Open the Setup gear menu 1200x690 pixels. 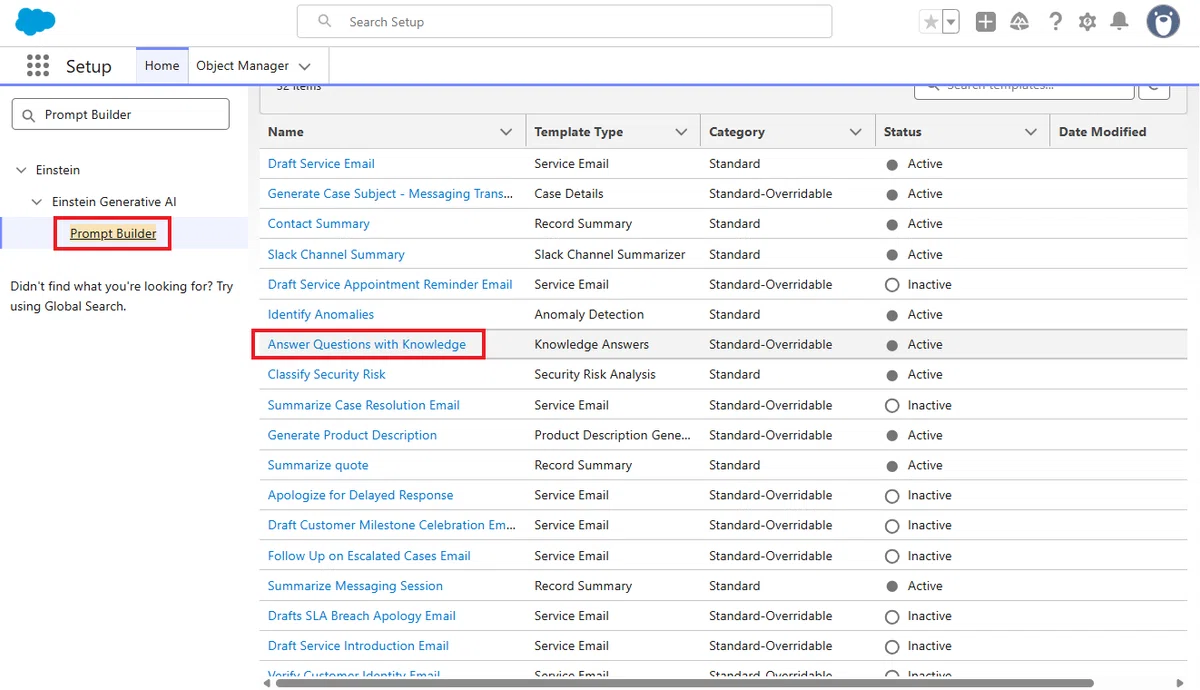(1088, 22)
